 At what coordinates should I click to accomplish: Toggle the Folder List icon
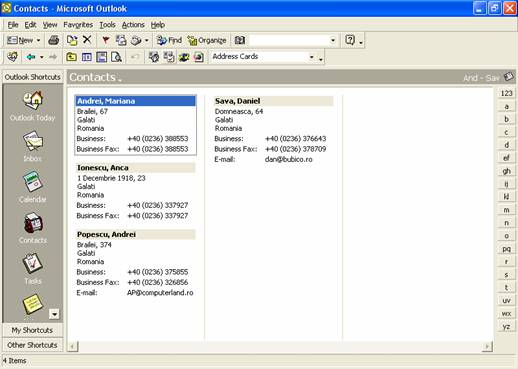[87, 57]
